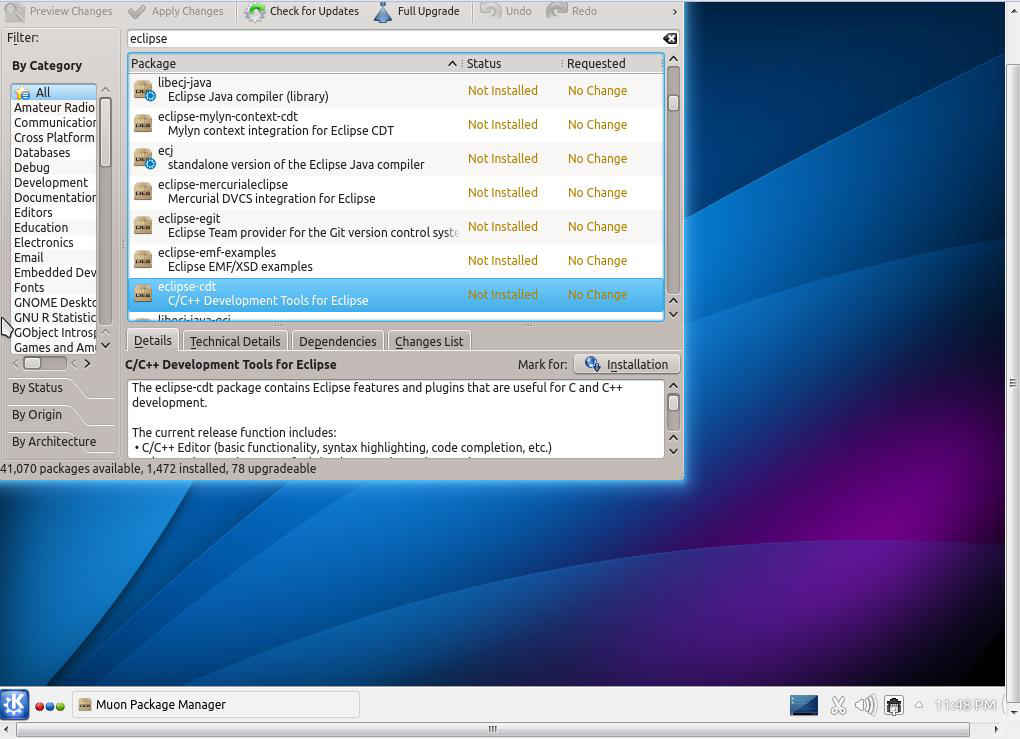This screenshot has height=739, width=1020.
Task: Click the ecj package icon
Action: [143, 158]
